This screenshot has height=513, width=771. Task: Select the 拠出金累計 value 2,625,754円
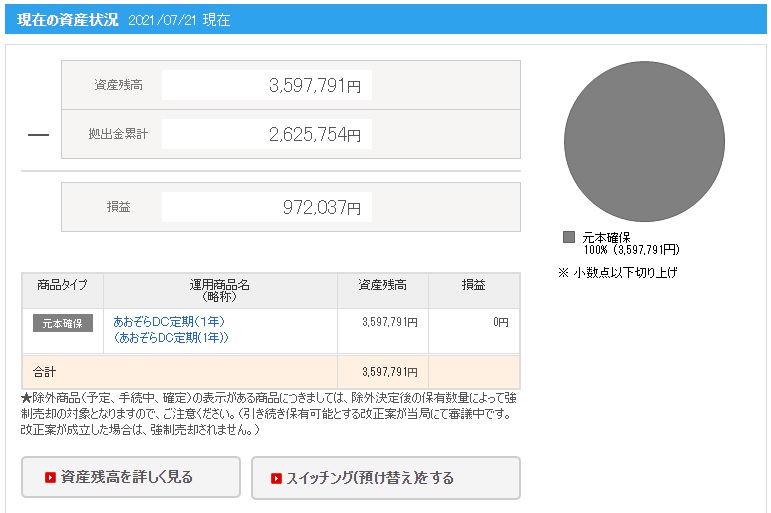pyautogui.click(x=314, y=134)
